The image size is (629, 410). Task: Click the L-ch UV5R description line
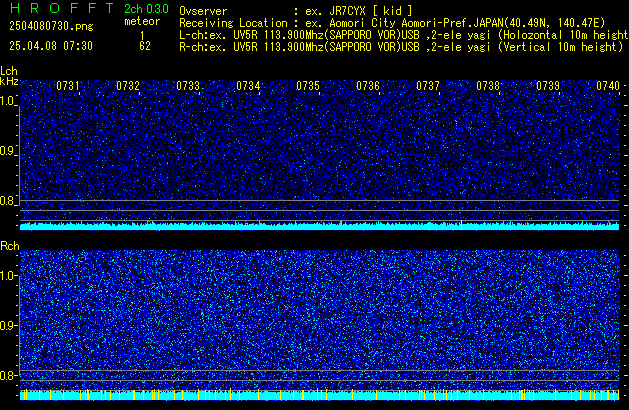pyautogui.click(x=404, y=35)
